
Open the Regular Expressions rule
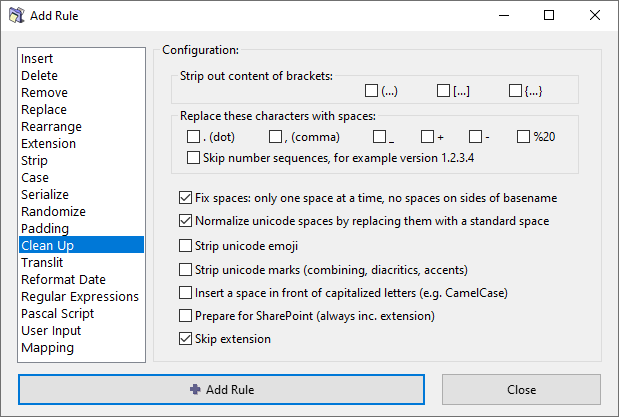click(80, 297)
